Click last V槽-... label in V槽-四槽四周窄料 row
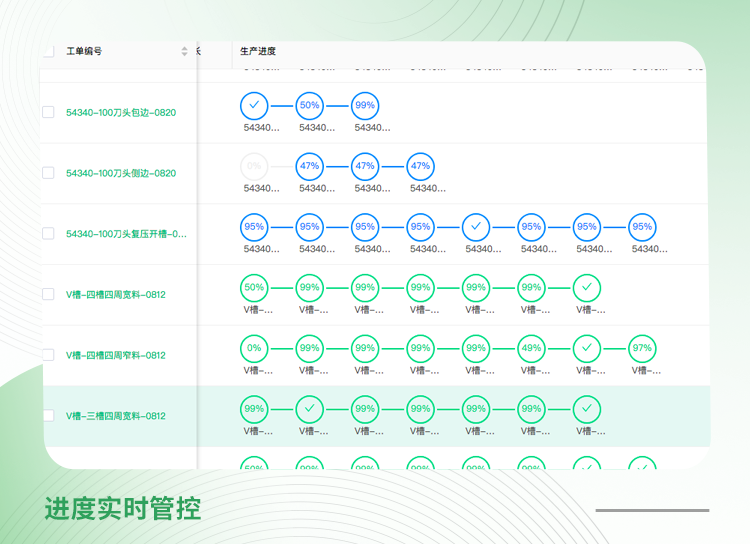 coord(646,371)
